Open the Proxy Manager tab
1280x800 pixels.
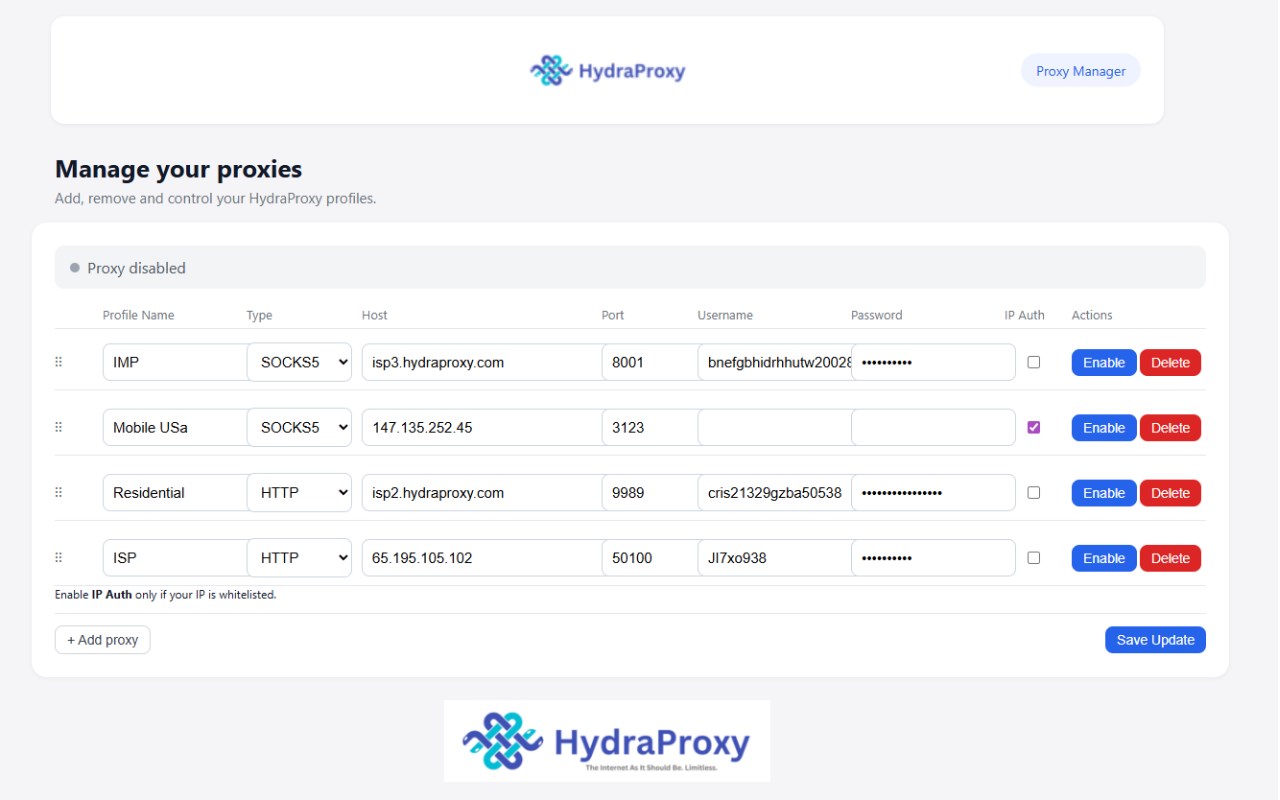[1080, 71]
